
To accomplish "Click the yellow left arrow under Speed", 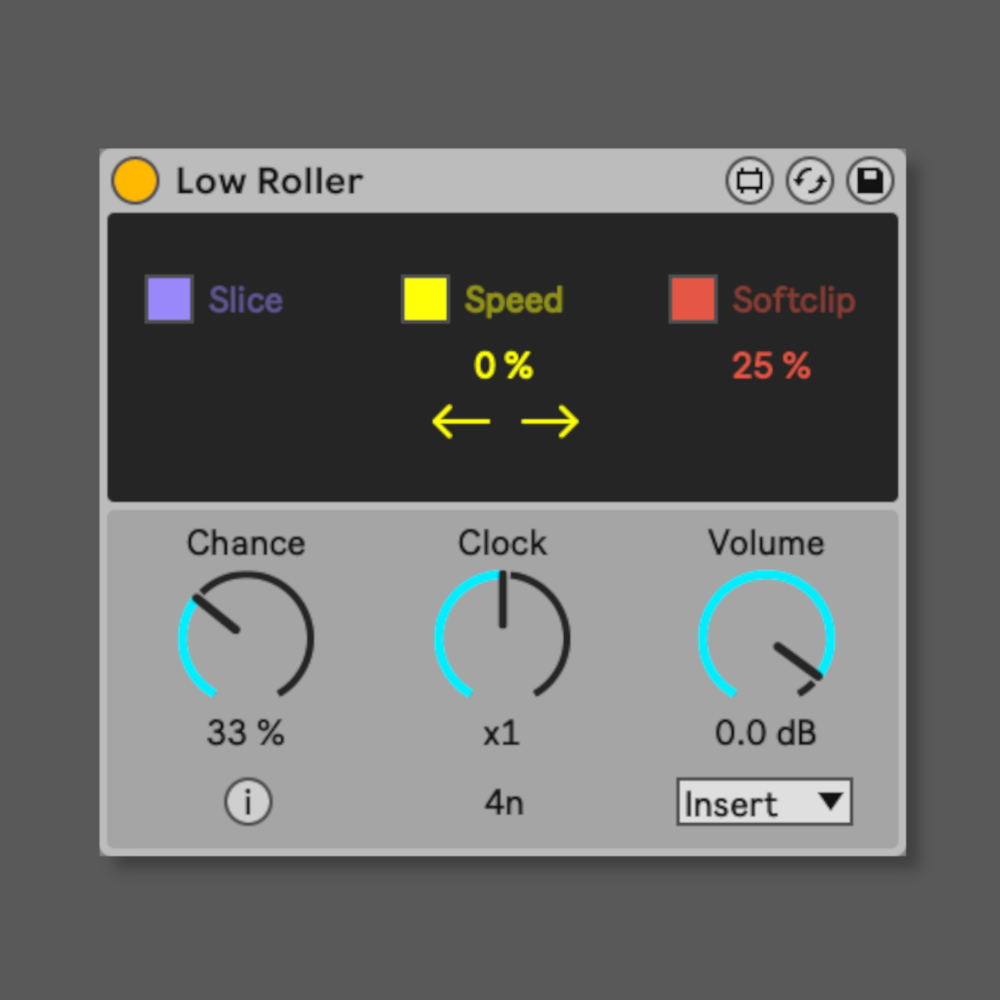I will click(x=461, y=422).
